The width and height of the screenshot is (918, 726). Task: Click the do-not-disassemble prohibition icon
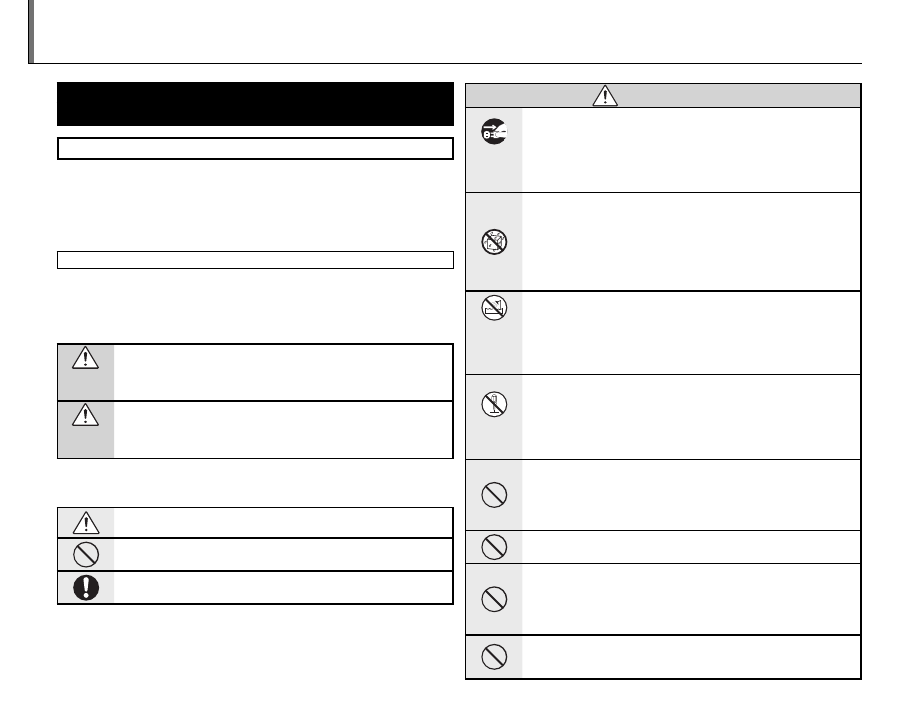tap(493, 241)
